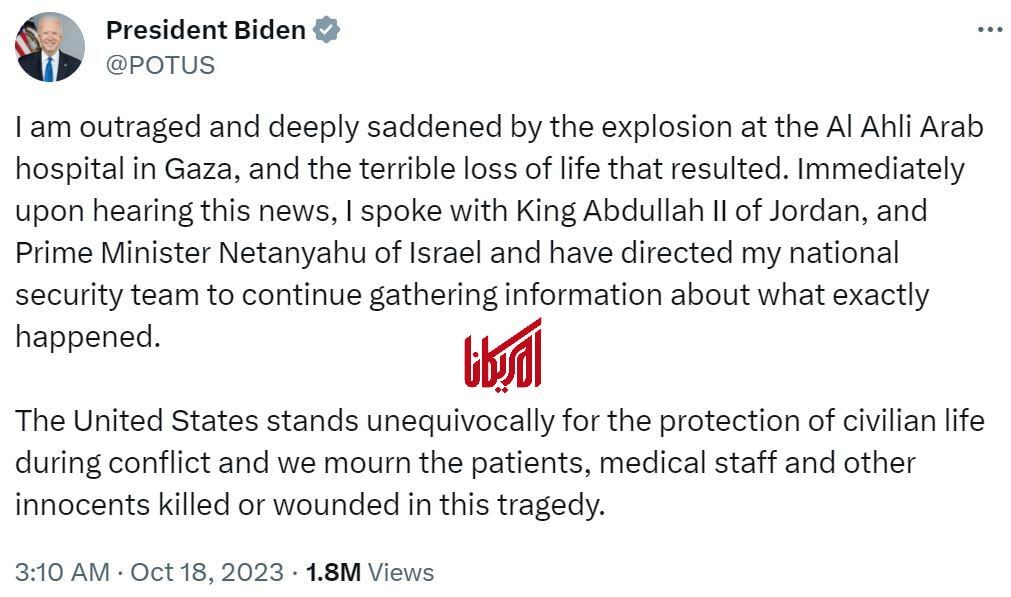Click the display name President Biden
The width and height of the screenshot is (1011, 597).
[x=205, y=30]
